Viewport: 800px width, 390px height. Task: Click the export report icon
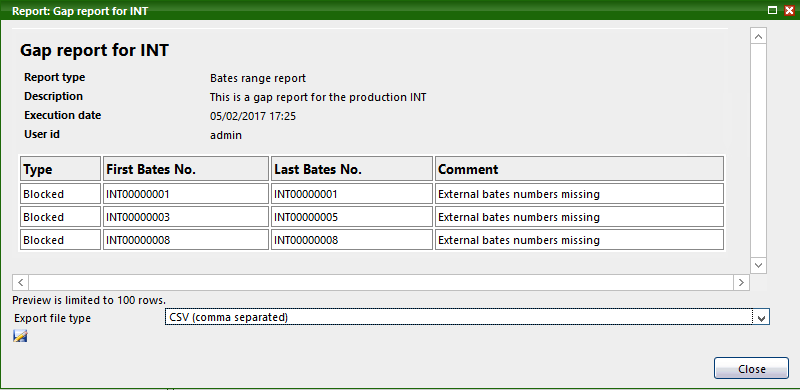pos(20,336)
